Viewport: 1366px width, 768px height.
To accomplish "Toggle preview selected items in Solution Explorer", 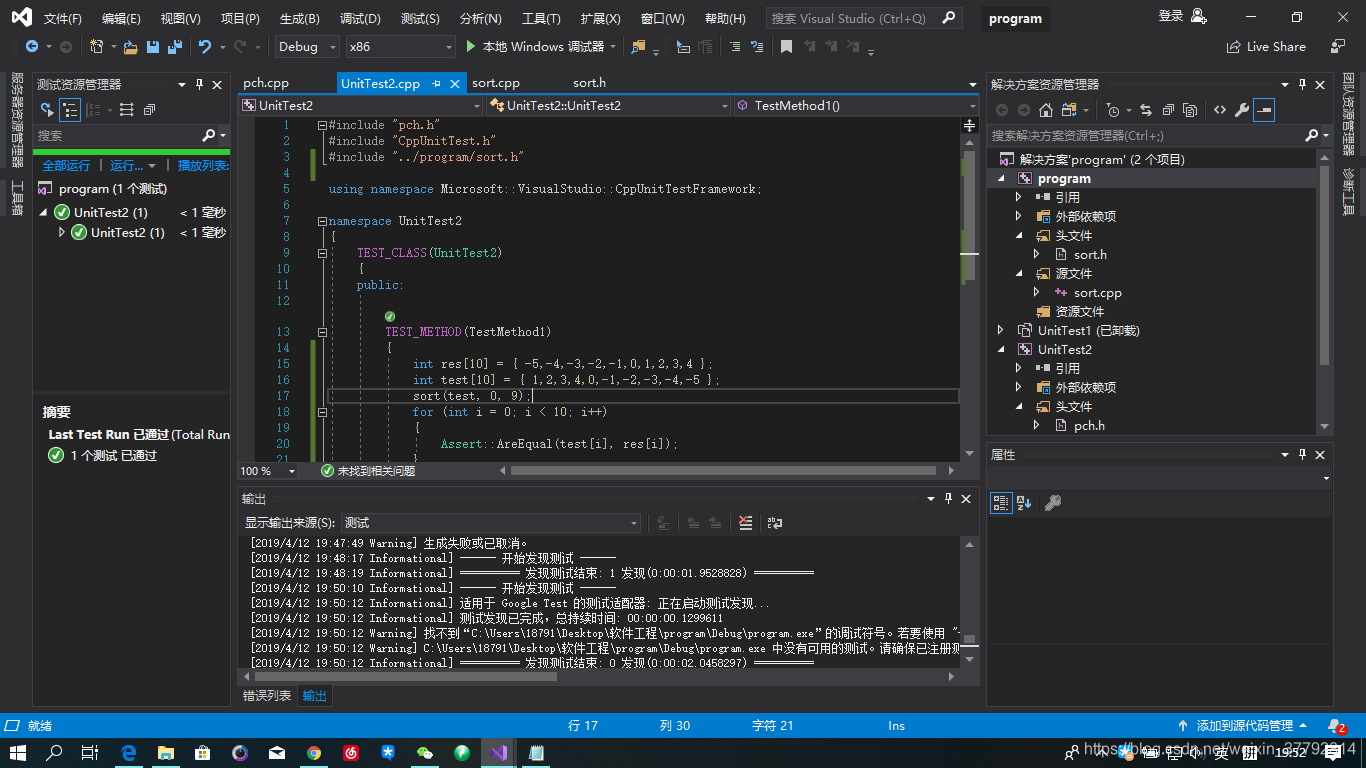I will tap(1264, 110).
